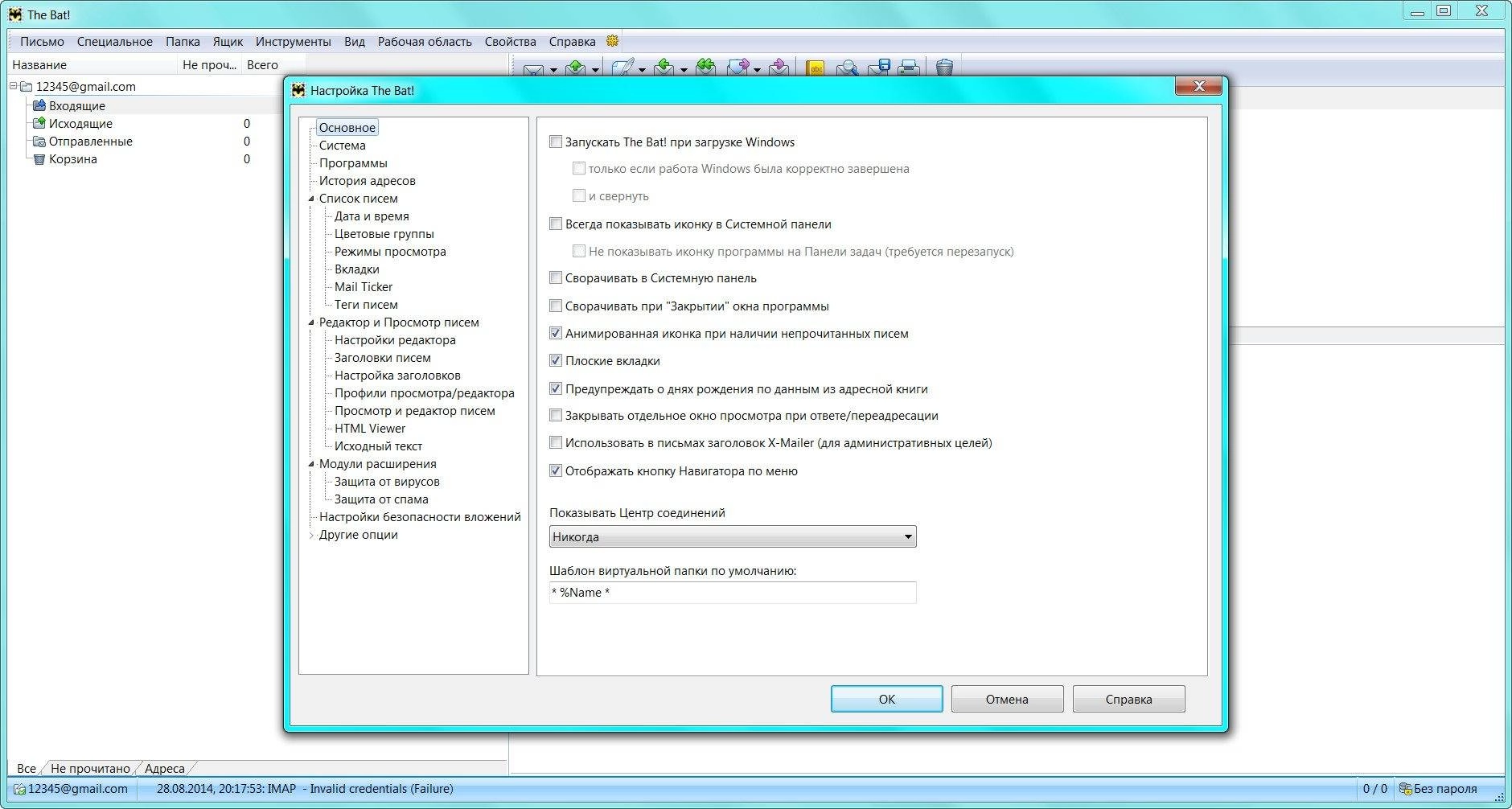Open the Рабочая область menu

[425, 42]
